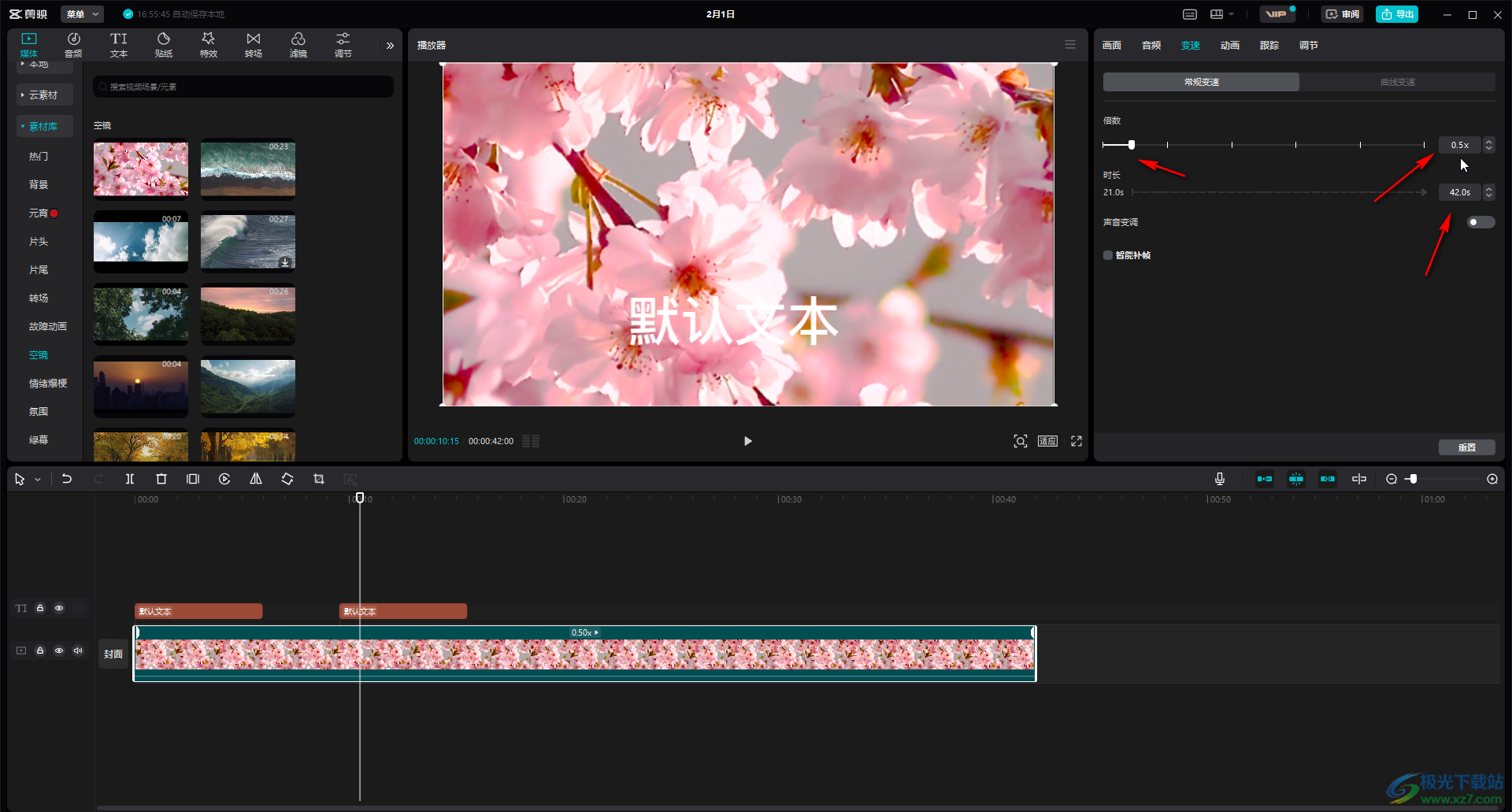Open the select tool mode dropdown arrow
The height and width of the screenshot is (812, 1512).
tap(37, 480)
